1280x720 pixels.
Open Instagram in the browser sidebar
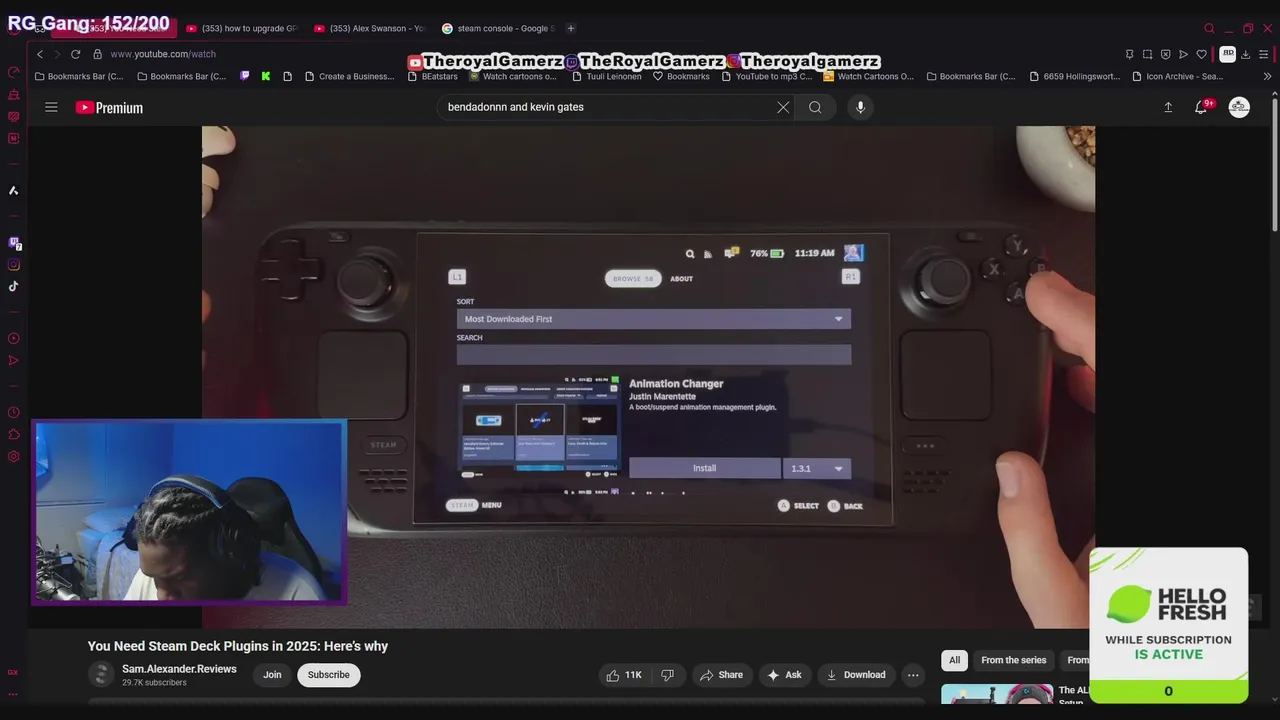tap(14, 265)
